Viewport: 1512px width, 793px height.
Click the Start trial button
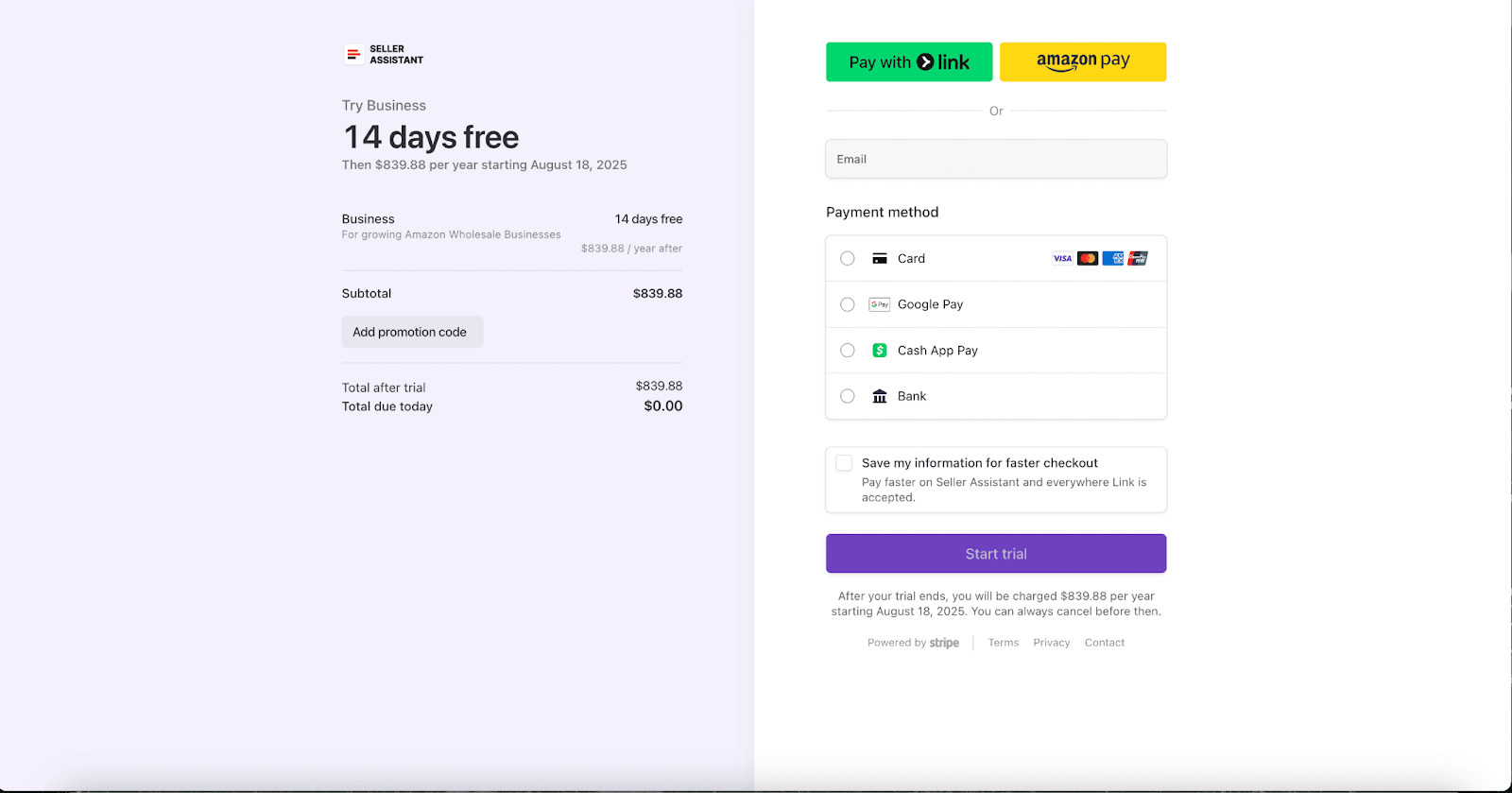coord(995,553)
